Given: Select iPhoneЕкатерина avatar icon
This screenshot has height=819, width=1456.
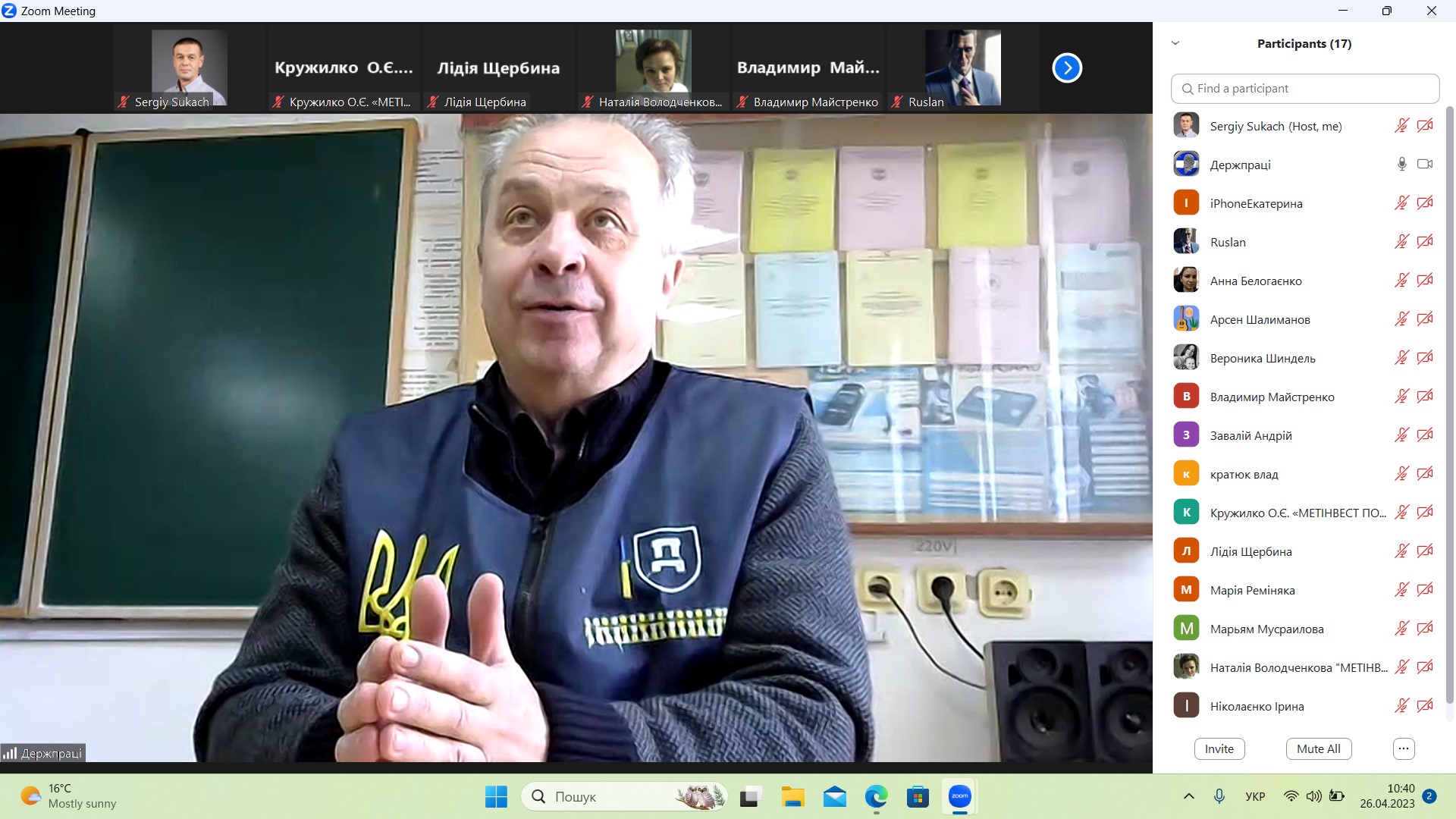Looking at the screenshot, I should click(x=1186, y=203).
